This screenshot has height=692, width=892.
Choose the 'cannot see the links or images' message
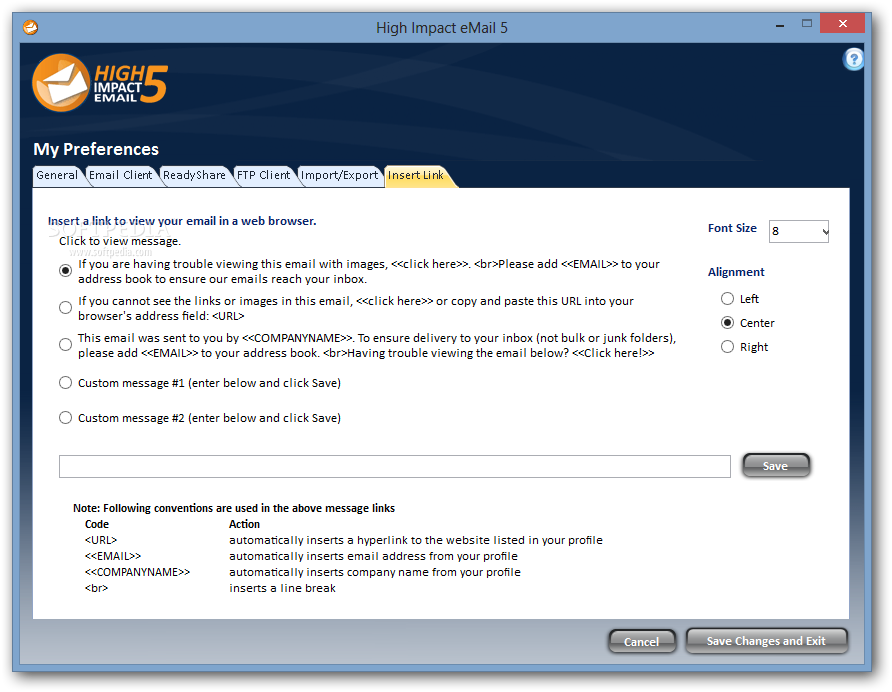pos(65,307)
